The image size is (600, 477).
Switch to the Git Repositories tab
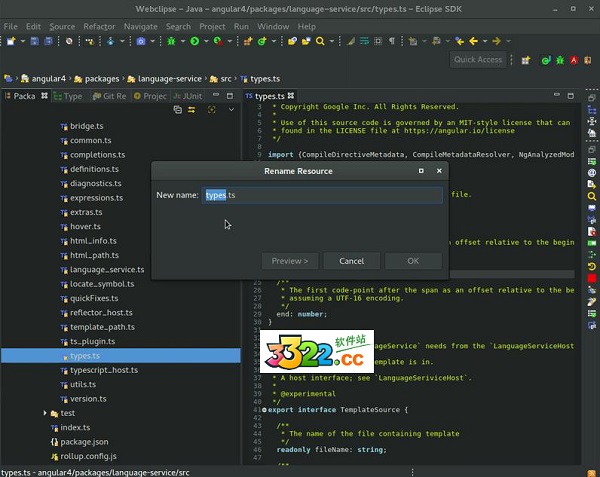pyautogui.click(x=108, y=96)
